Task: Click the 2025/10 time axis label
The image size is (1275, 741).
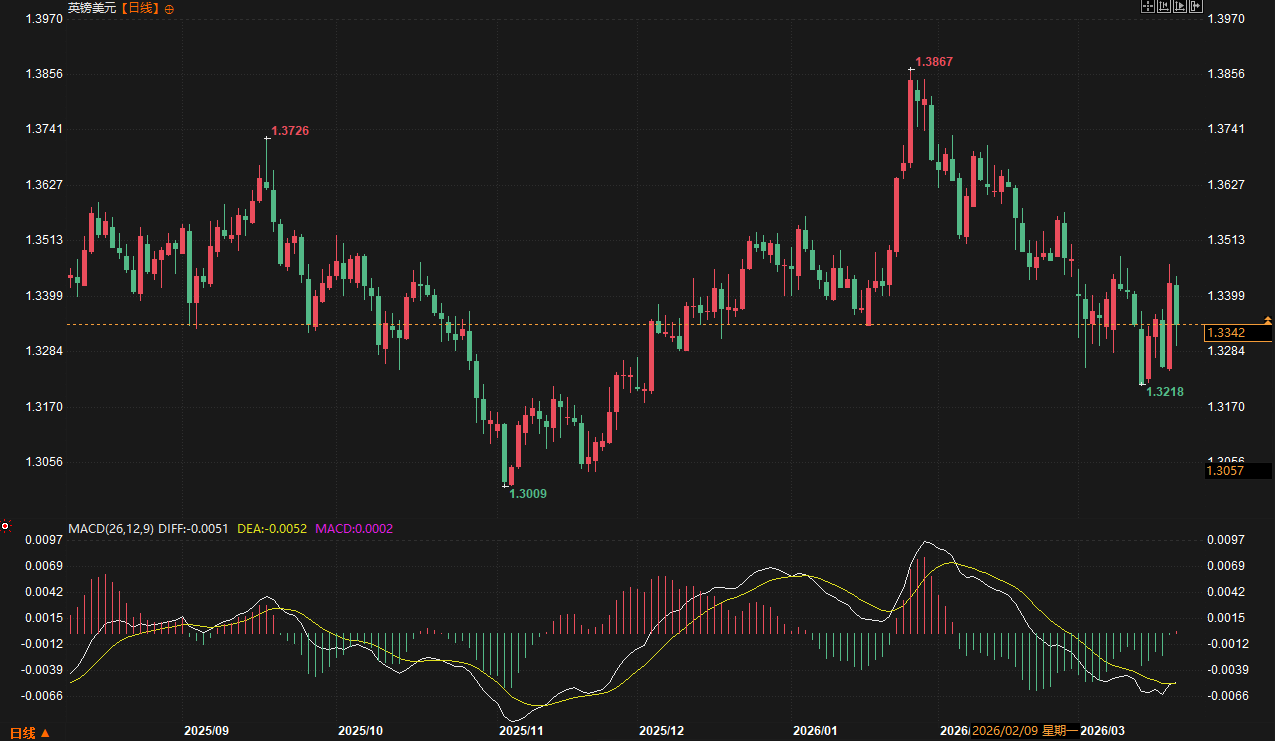Action: (x=360, y=731)
